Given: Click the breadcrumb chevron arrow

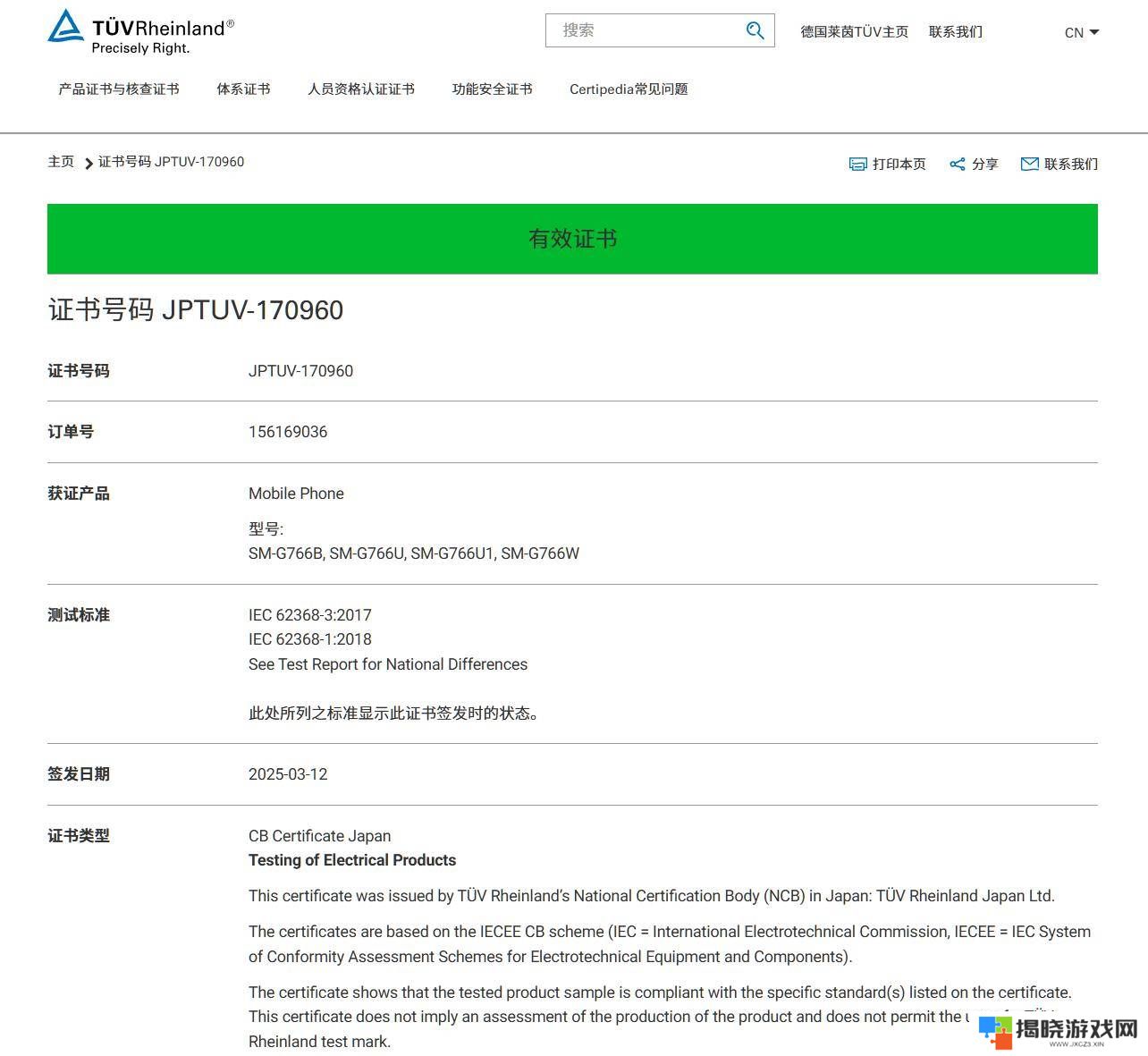Looking at the screenshot, I should click(89, 164).
